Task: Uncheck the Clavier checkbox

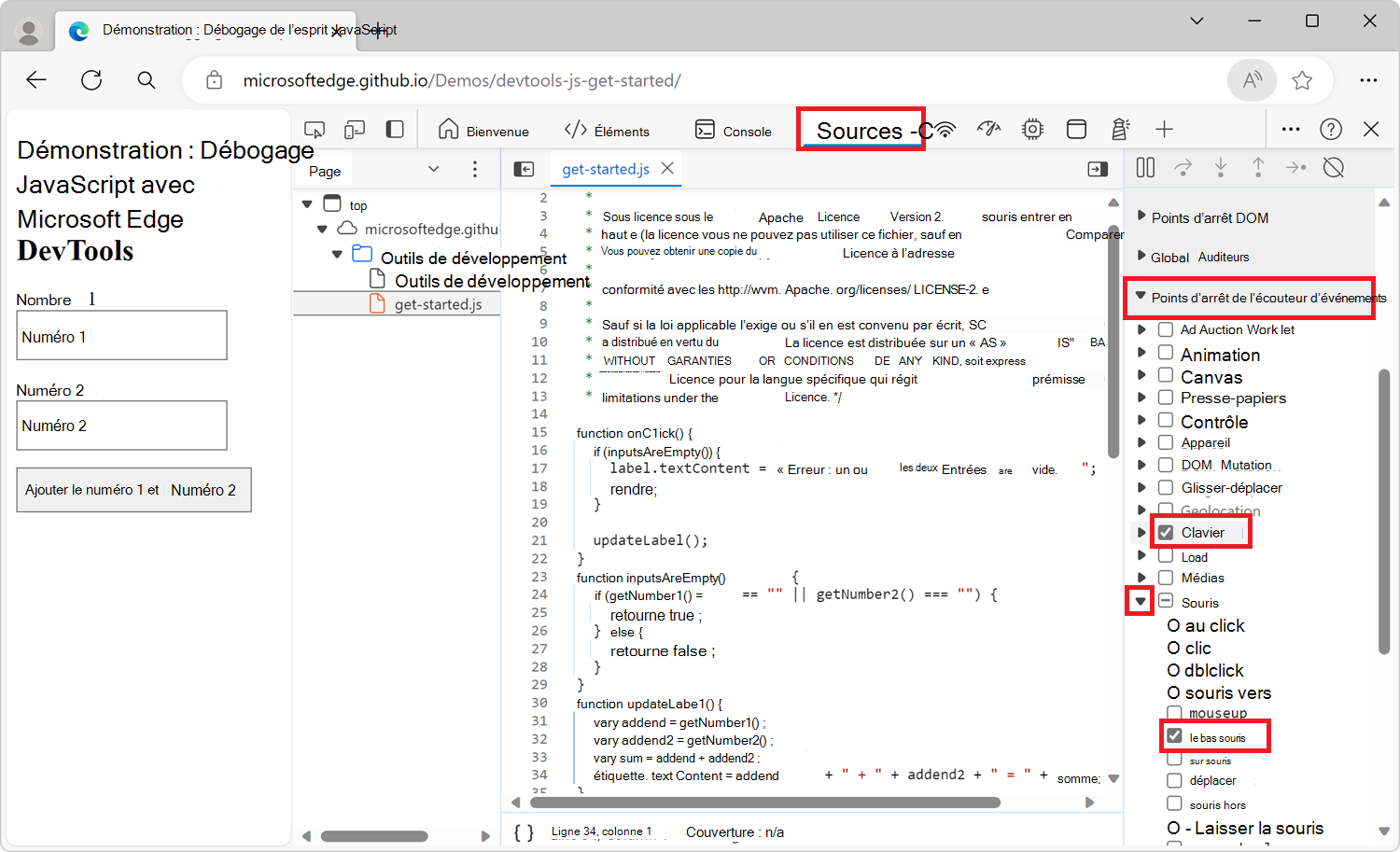Action: [x=1166, y=532]
